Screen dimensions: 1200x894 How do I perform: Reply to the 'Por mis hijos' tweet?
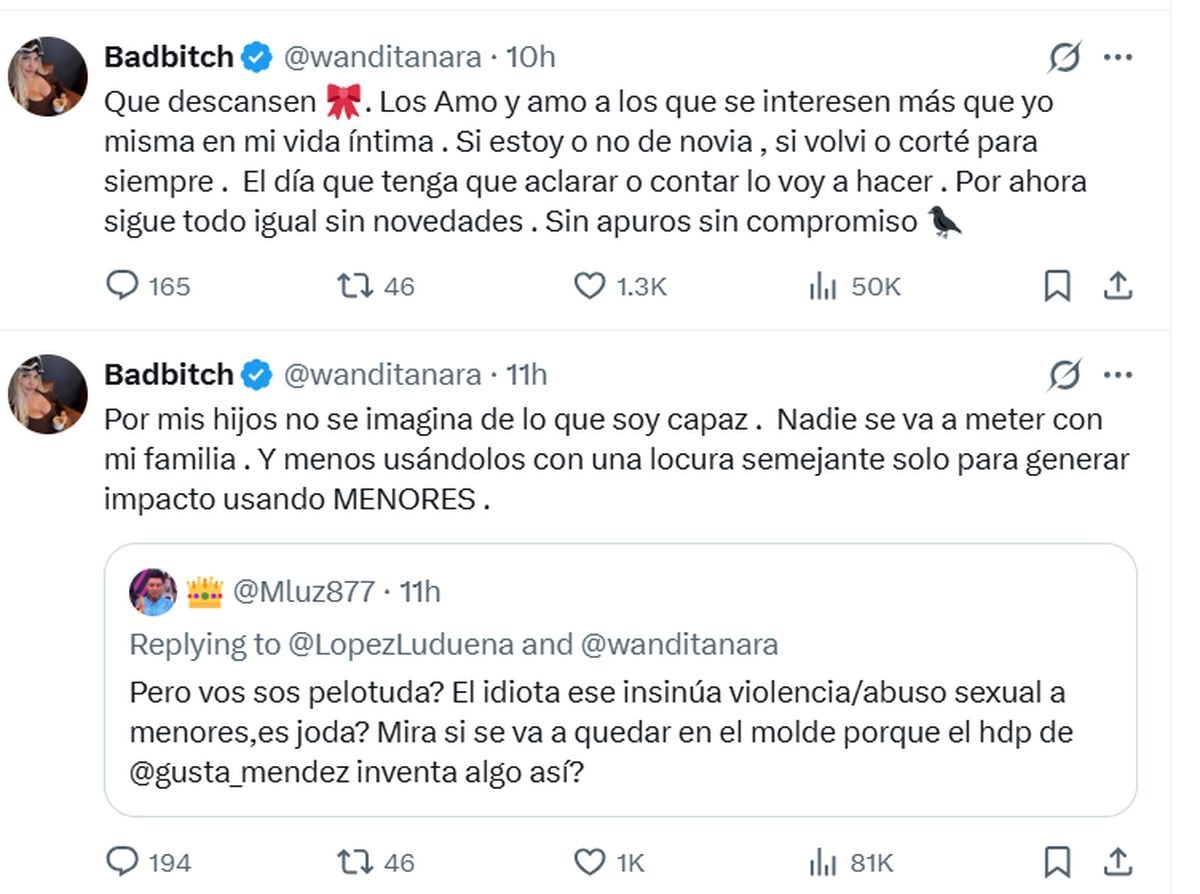(x=123, y=861)
